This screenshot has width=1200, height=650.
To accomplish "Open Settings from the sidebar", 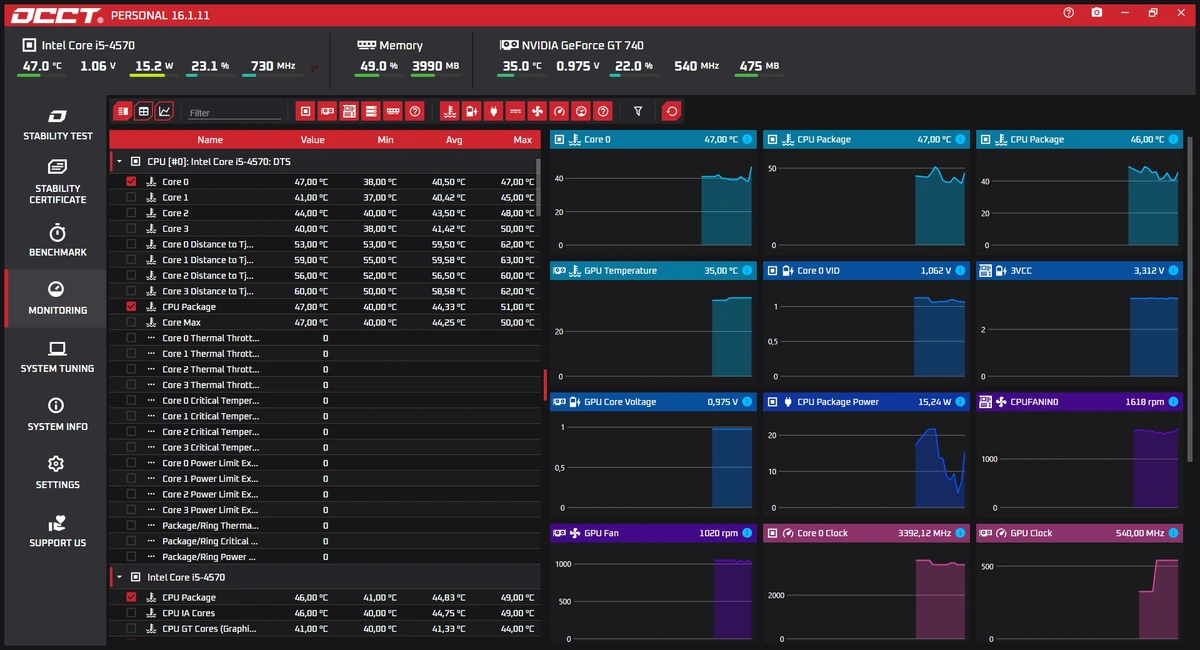I will pyautogui.click(x=57, y=472).
